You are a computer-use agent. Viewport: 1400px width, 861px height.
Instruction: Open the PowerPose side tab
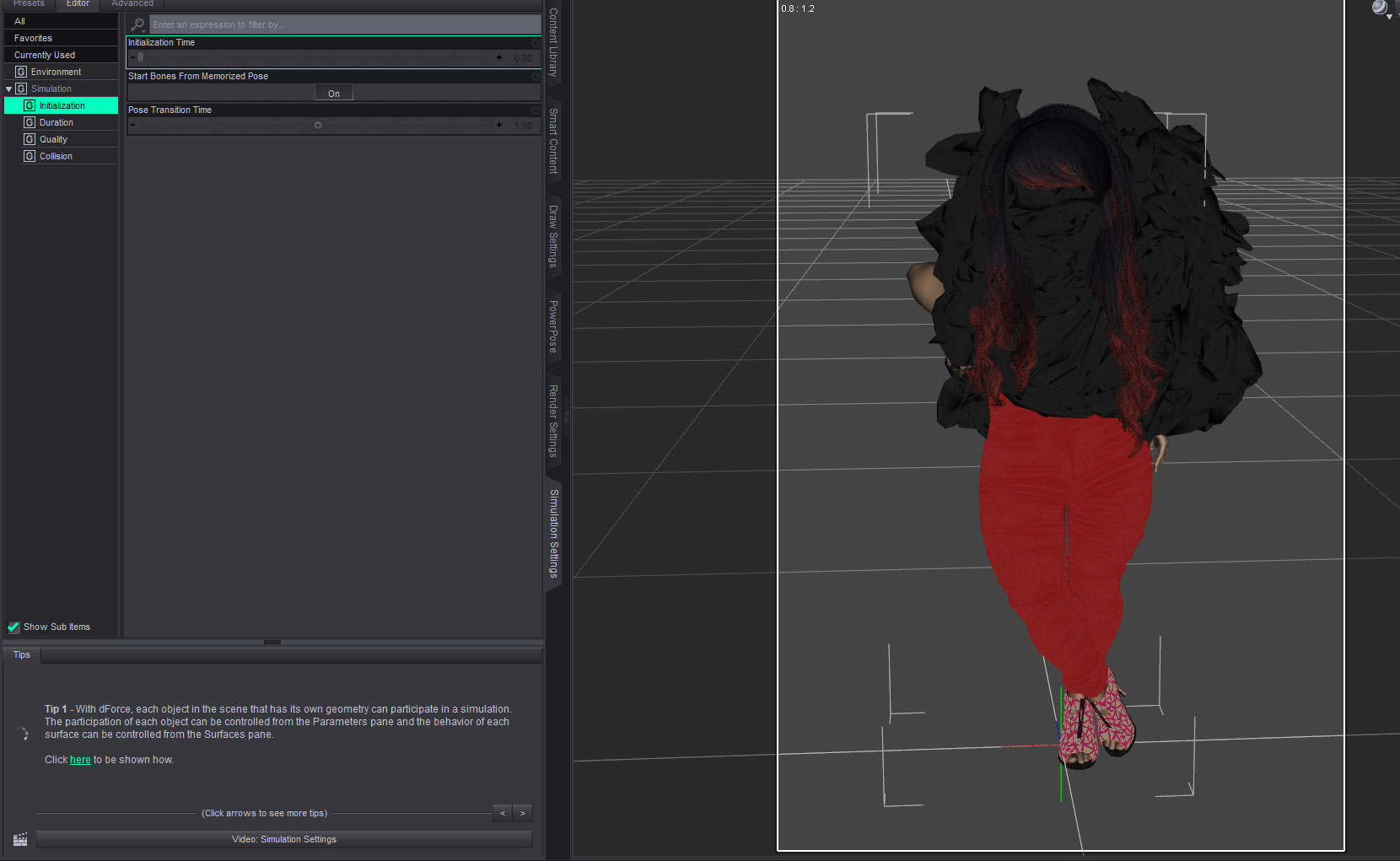coord(553,326)
